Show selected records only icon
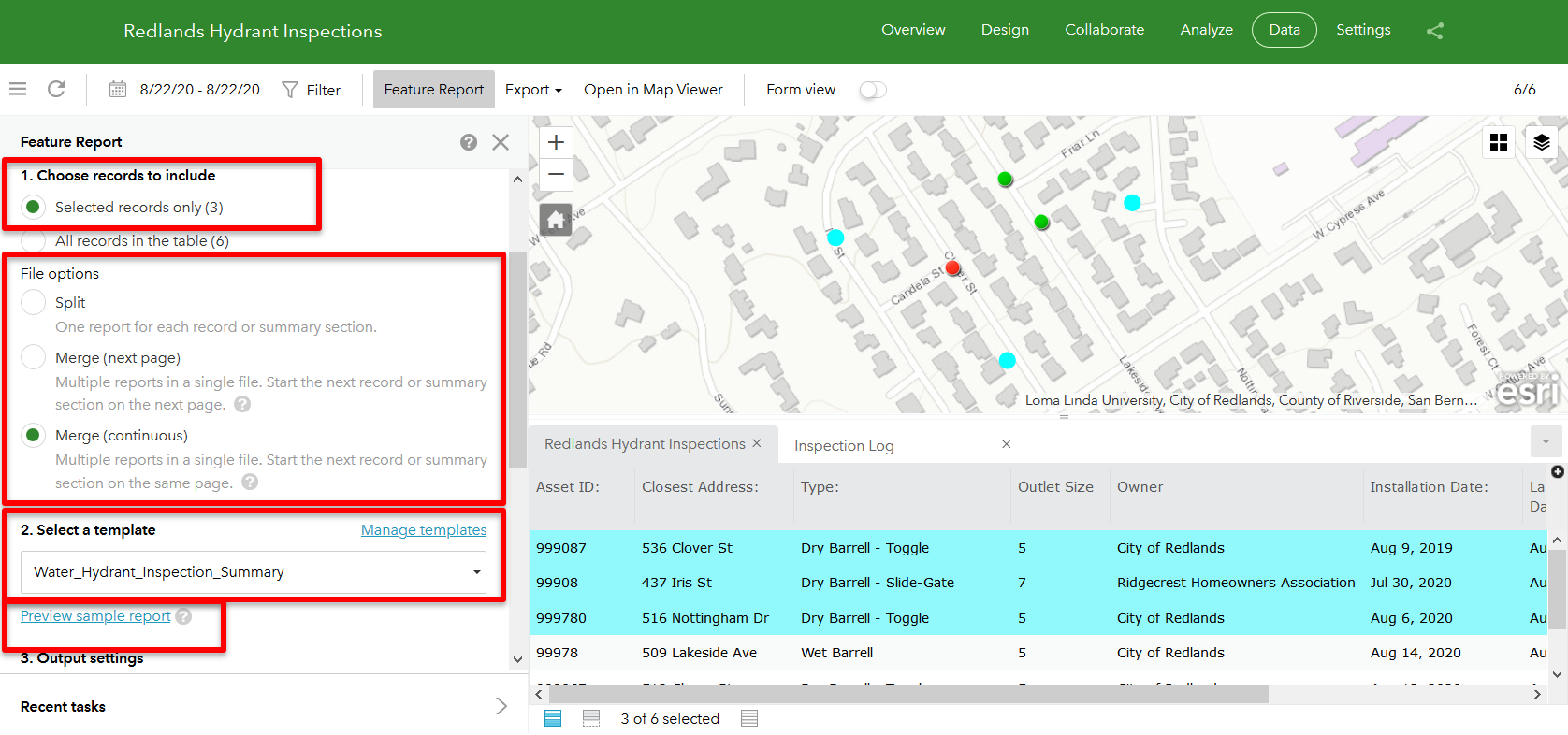This screenshot has width=1568, height=735. point(553,718)
